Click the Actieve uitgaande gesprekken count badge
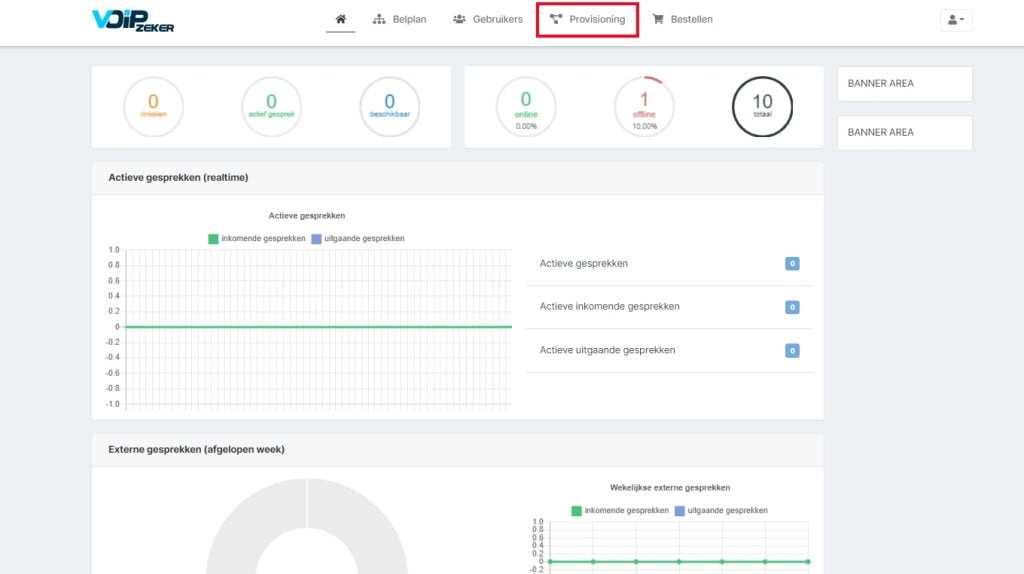This screenshot has width=1024, height=574. (x=792, y=351)
